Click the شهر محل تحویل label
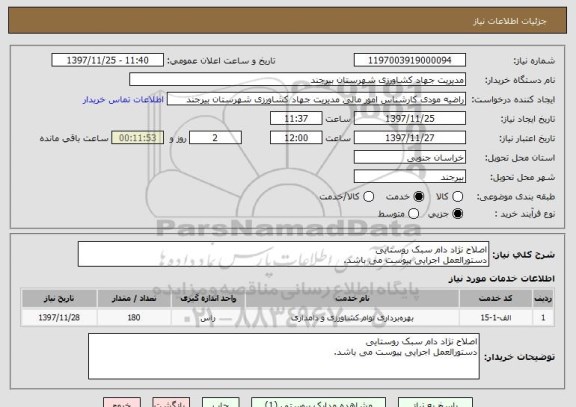 522,177
